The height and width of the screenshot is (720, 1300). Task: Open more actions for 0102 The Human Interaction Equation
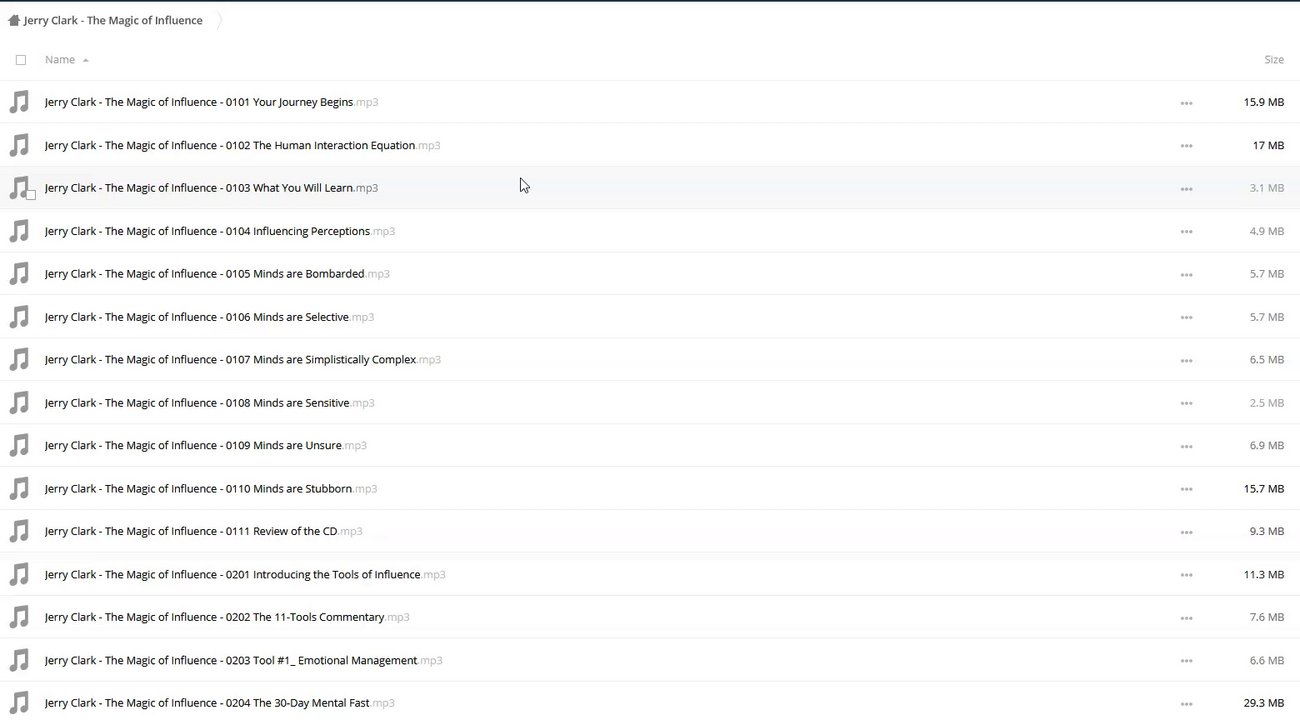click(x=1186, y=146)
